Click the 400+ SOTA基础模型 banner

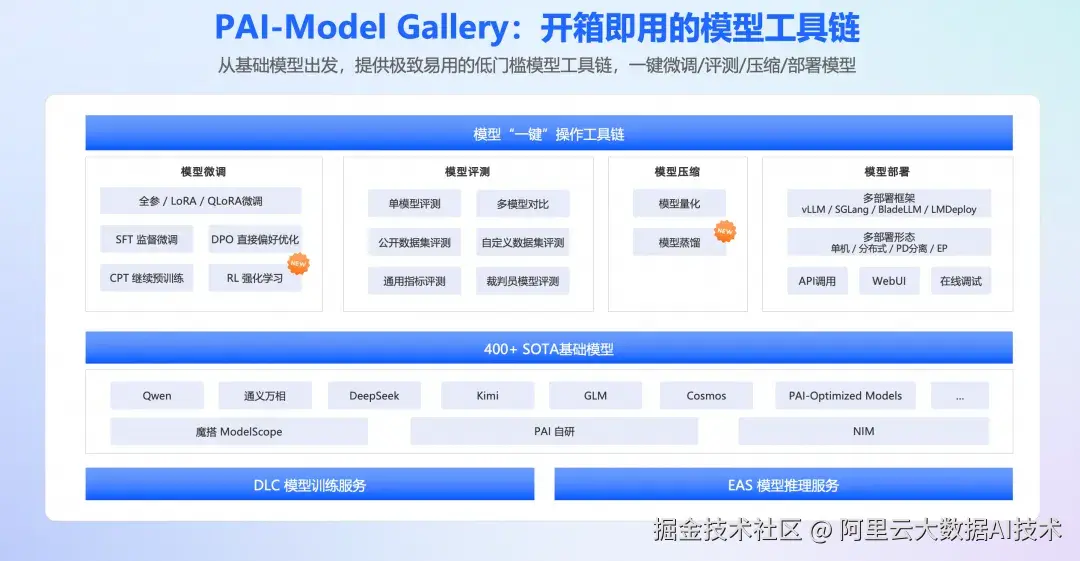click(549, 348)
